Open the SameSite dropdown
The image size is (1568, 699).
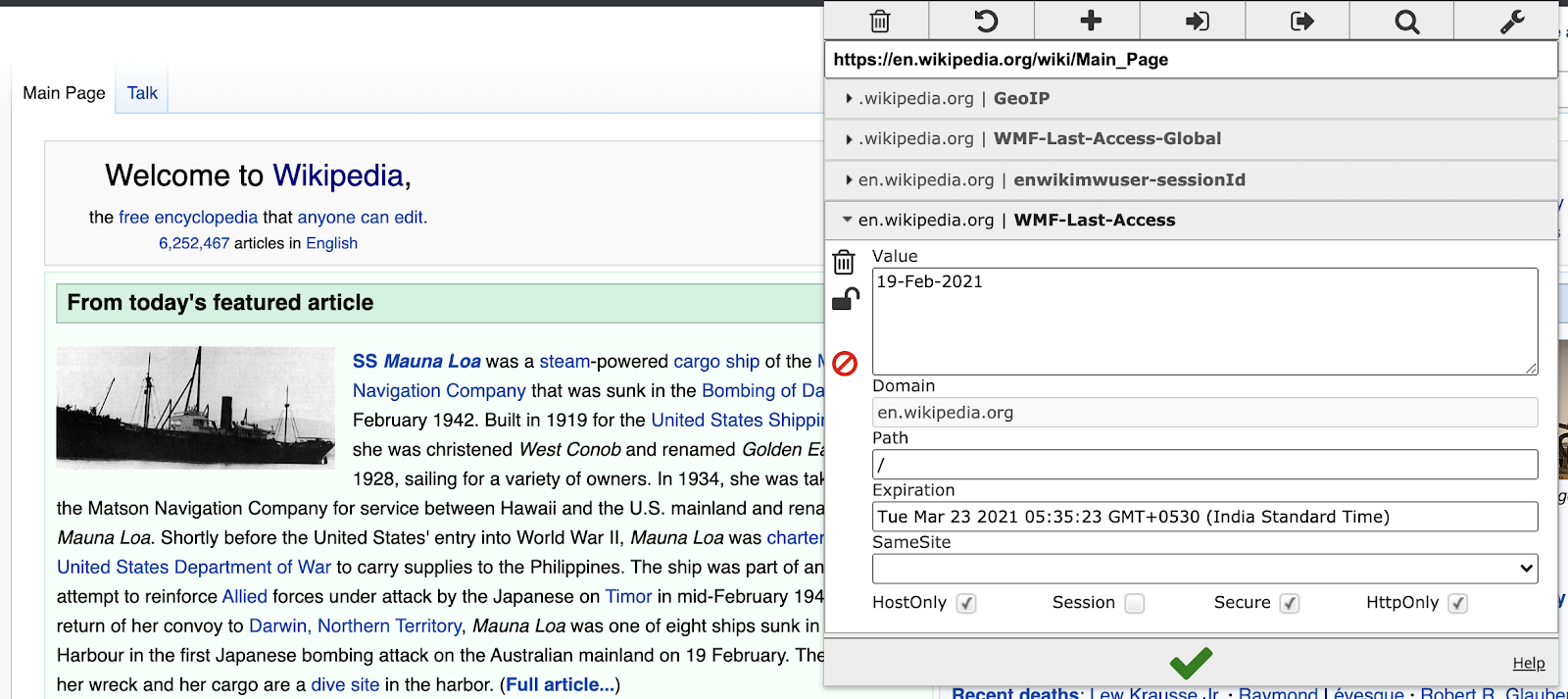tap(1204, 569)
